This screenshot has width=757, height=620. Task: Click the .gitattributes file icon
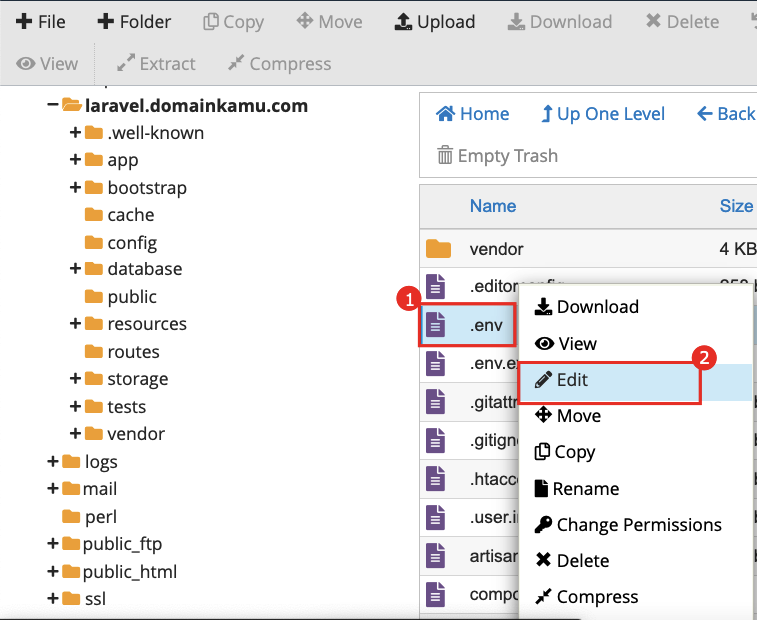point(435,402)
